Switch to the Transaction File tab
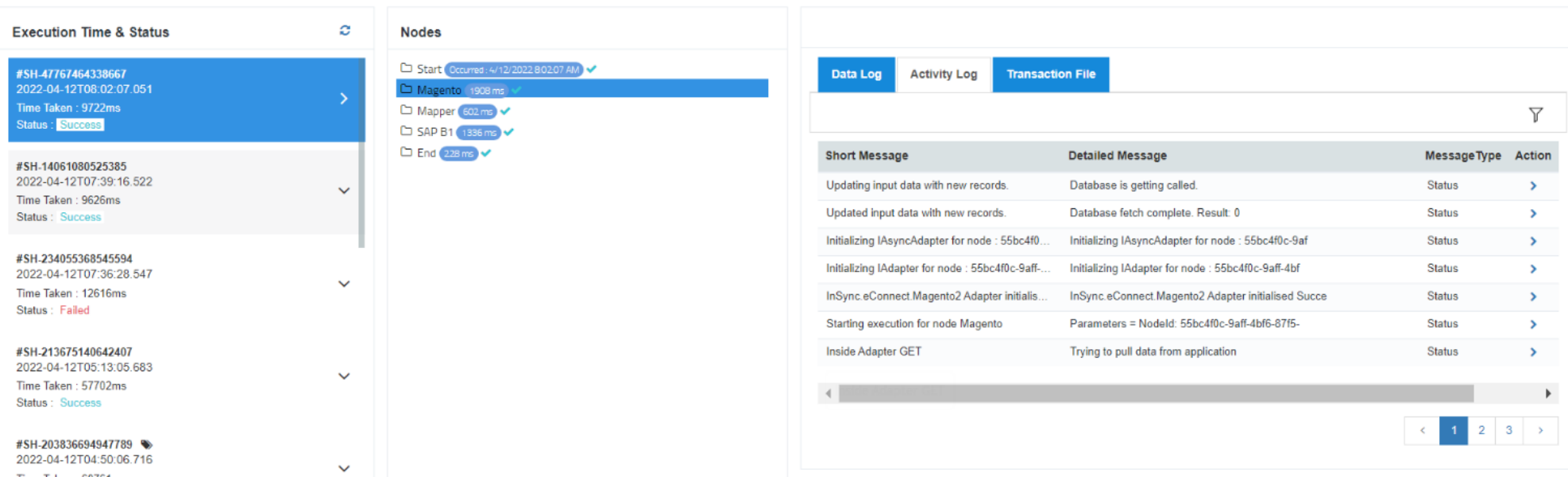 click(x=1050, y=75)
